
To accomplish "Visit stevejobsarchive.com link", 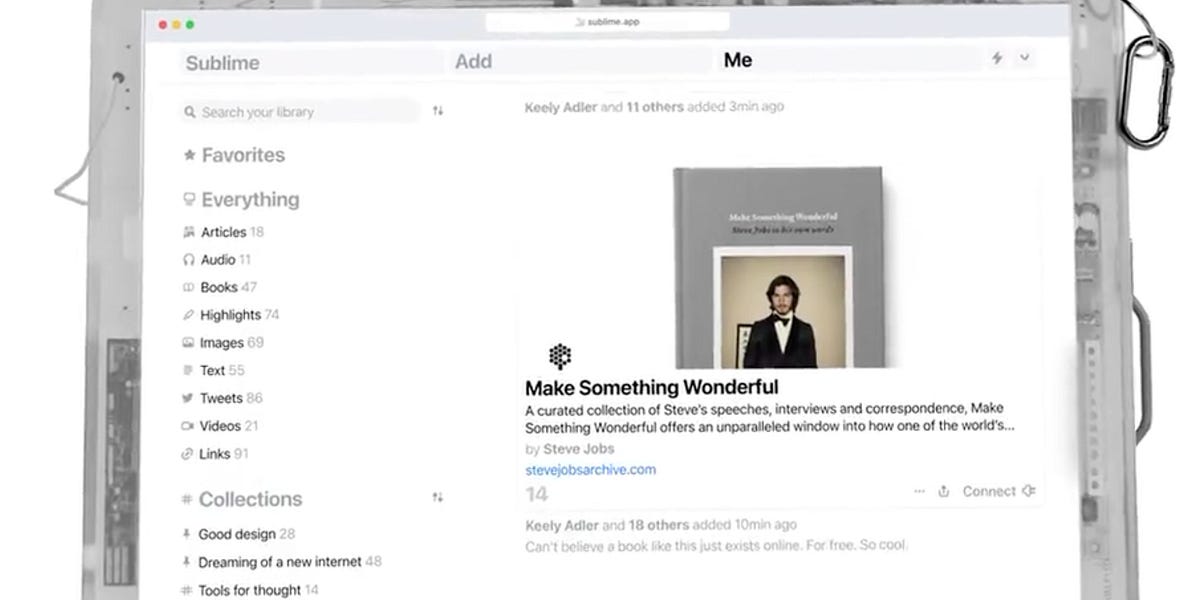I will tap(591, 470).
